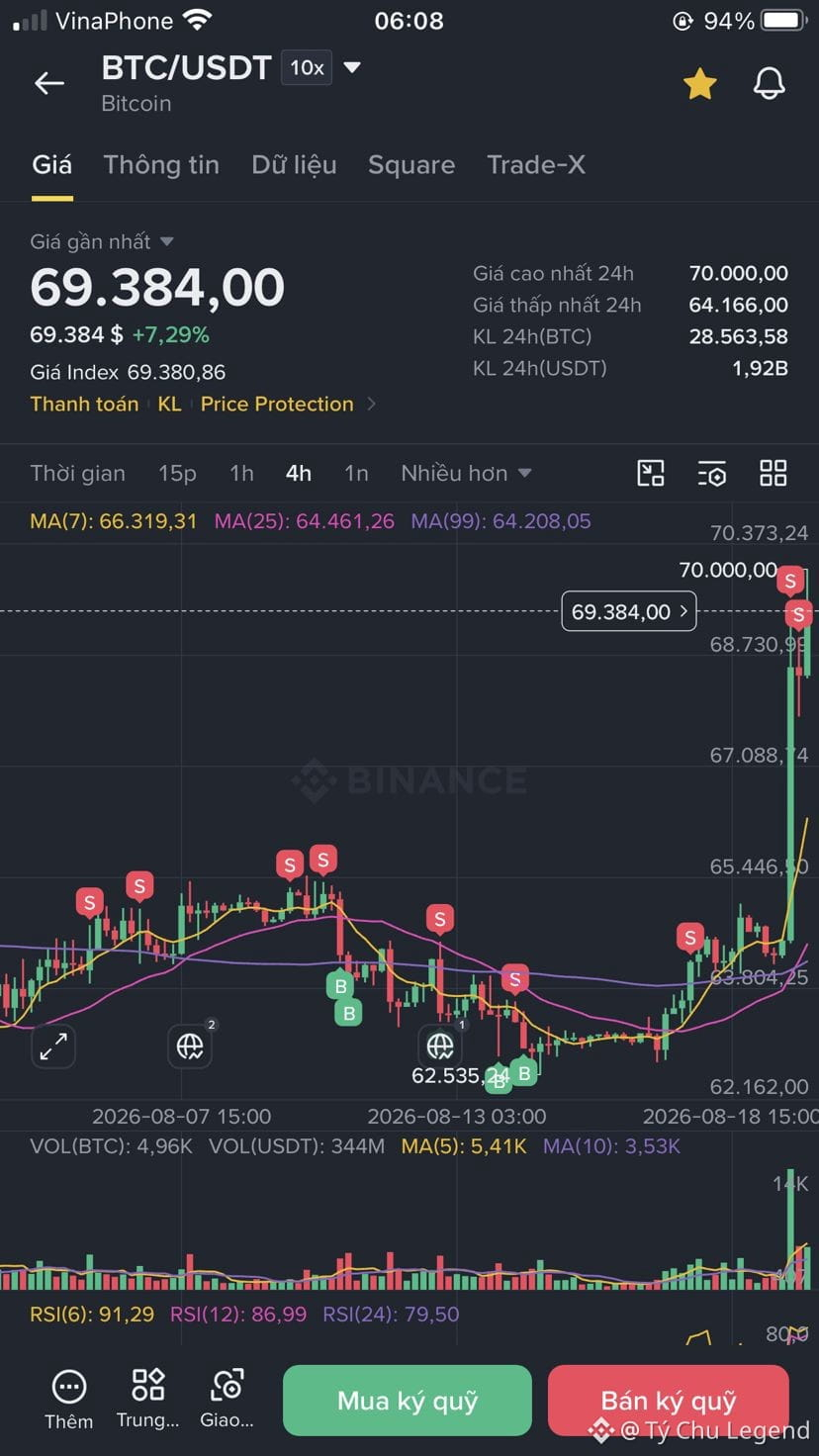Open Price Protection details
This screenshot has height=1456, width=819.
click(x=277, y=404)
